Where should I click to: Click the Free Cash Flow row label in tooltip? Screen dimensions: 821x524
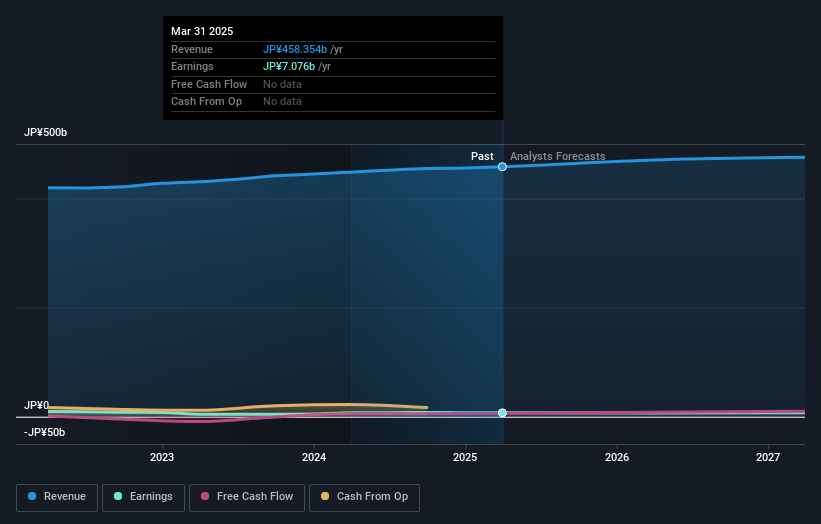[x=209, y=84]
